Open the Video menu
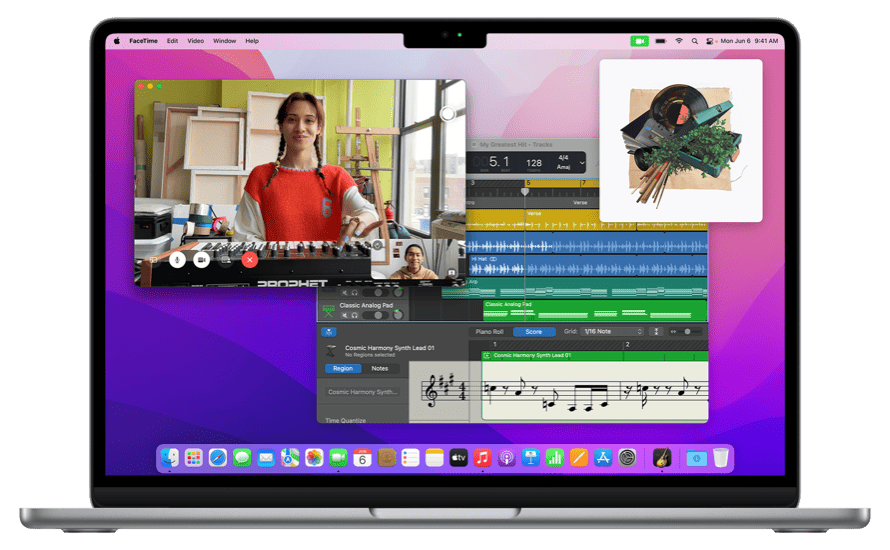This screenshot has width=890, height=550. click(196, 41)
